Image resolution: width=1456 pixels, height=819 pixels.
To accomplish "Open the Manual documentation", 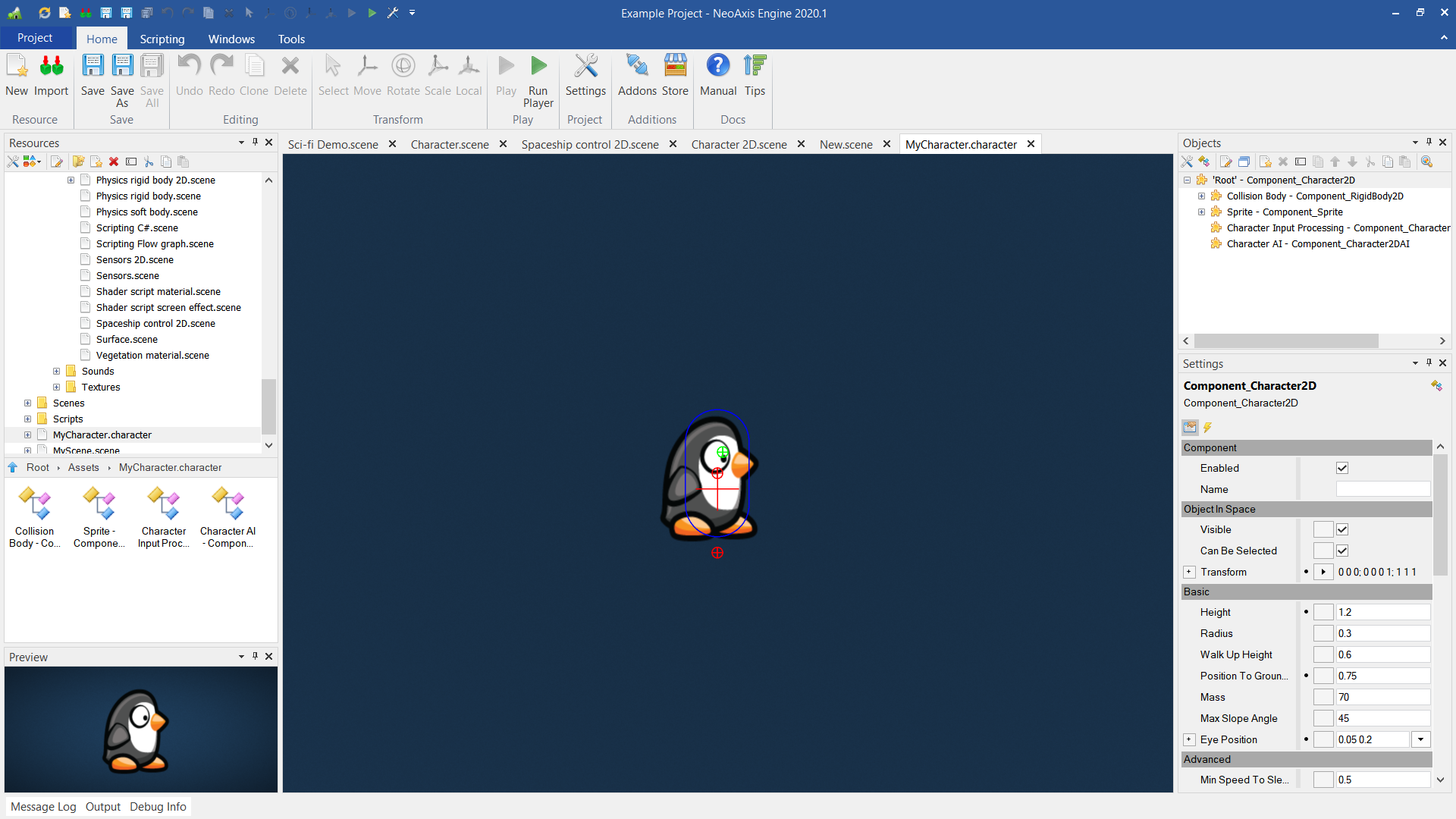I will click(717, 72).
